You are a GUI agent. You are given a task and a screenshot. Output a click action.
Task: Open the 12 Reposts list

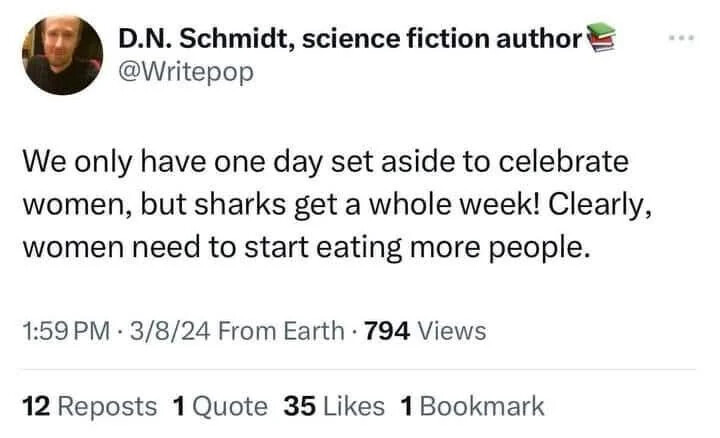(x=89, y=406)
